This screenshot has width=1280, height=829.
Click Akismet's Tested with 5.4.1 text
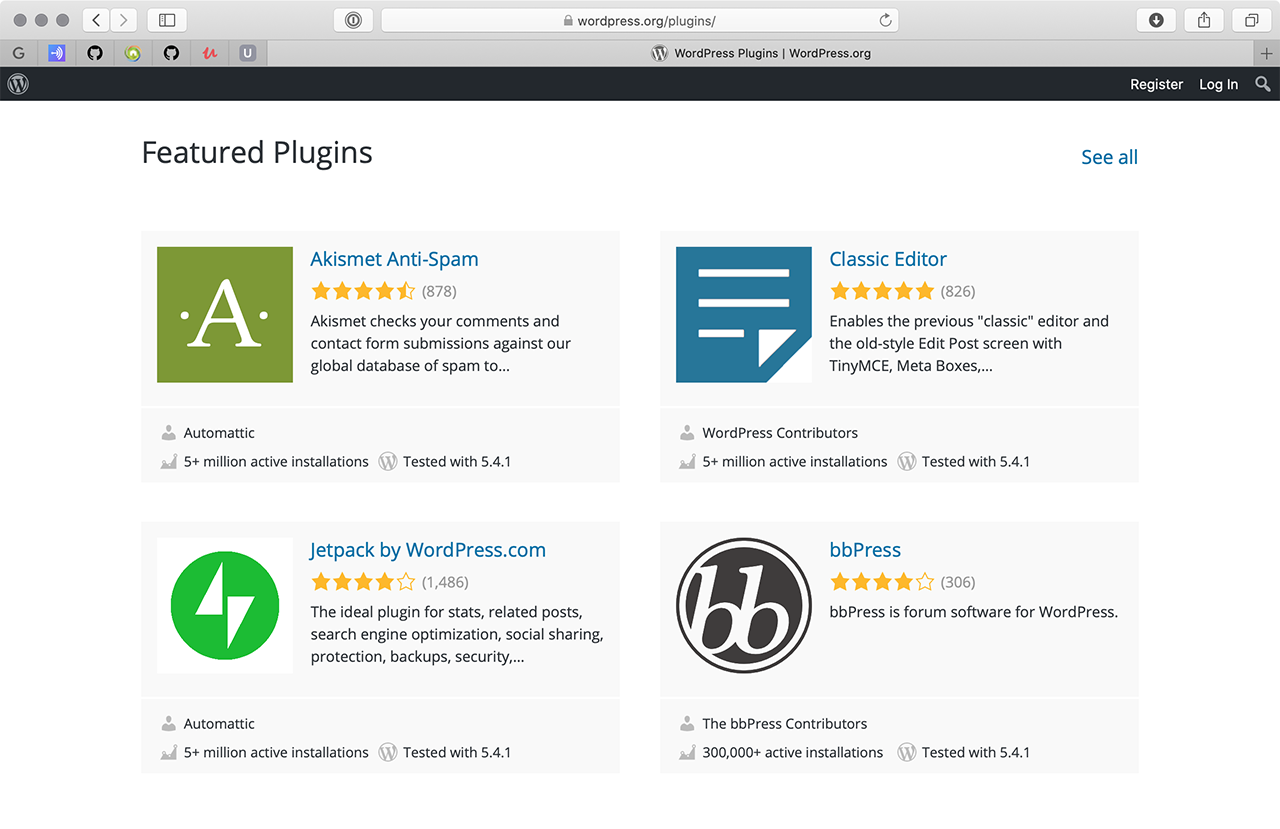click(457, 461)
